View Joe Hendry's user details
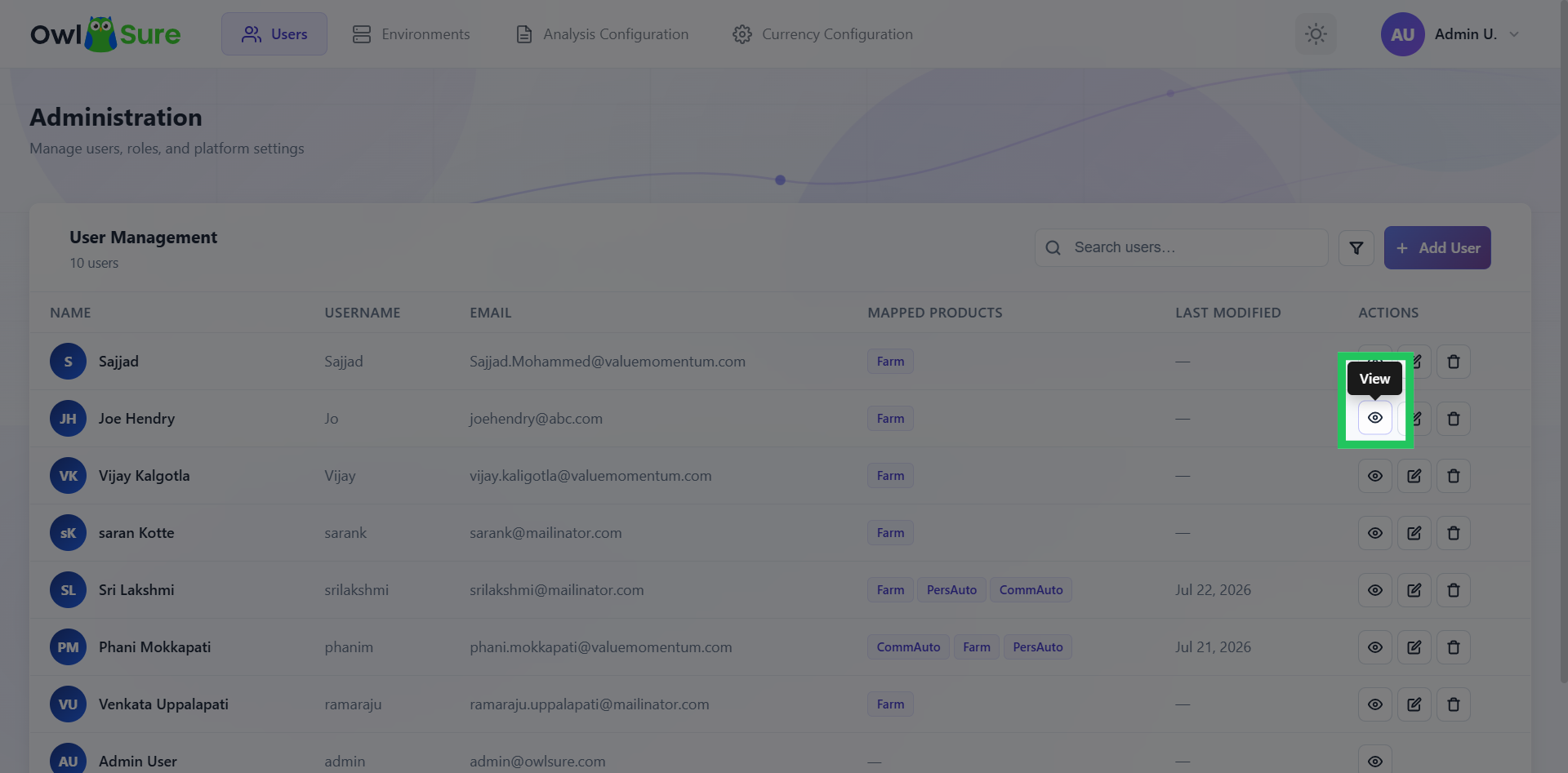 pyautogui.click(x=1375, y=418)
